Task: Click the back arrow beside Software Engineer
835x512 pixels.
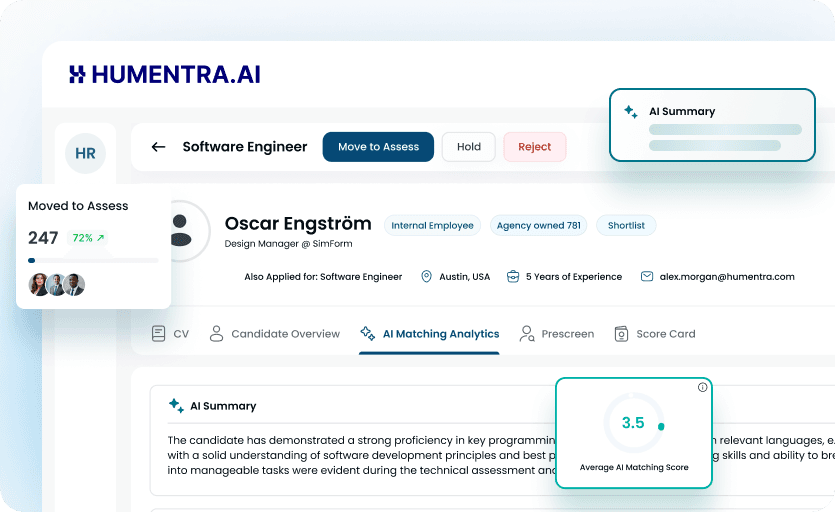Action: [x=158, y=147]
